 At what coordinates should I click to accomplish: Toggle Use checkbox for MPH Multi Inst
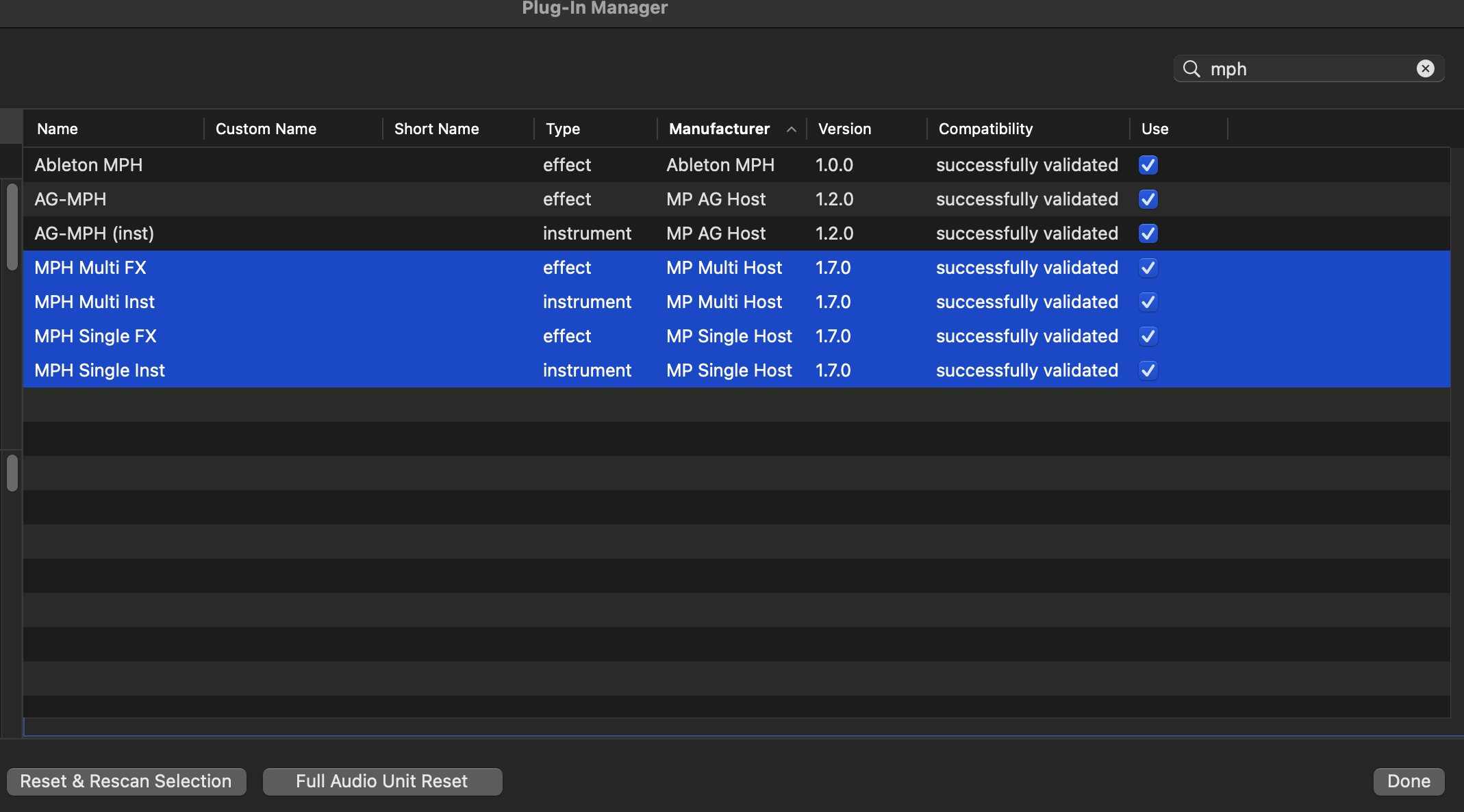pyautogui.click(x=1148, y=302)
